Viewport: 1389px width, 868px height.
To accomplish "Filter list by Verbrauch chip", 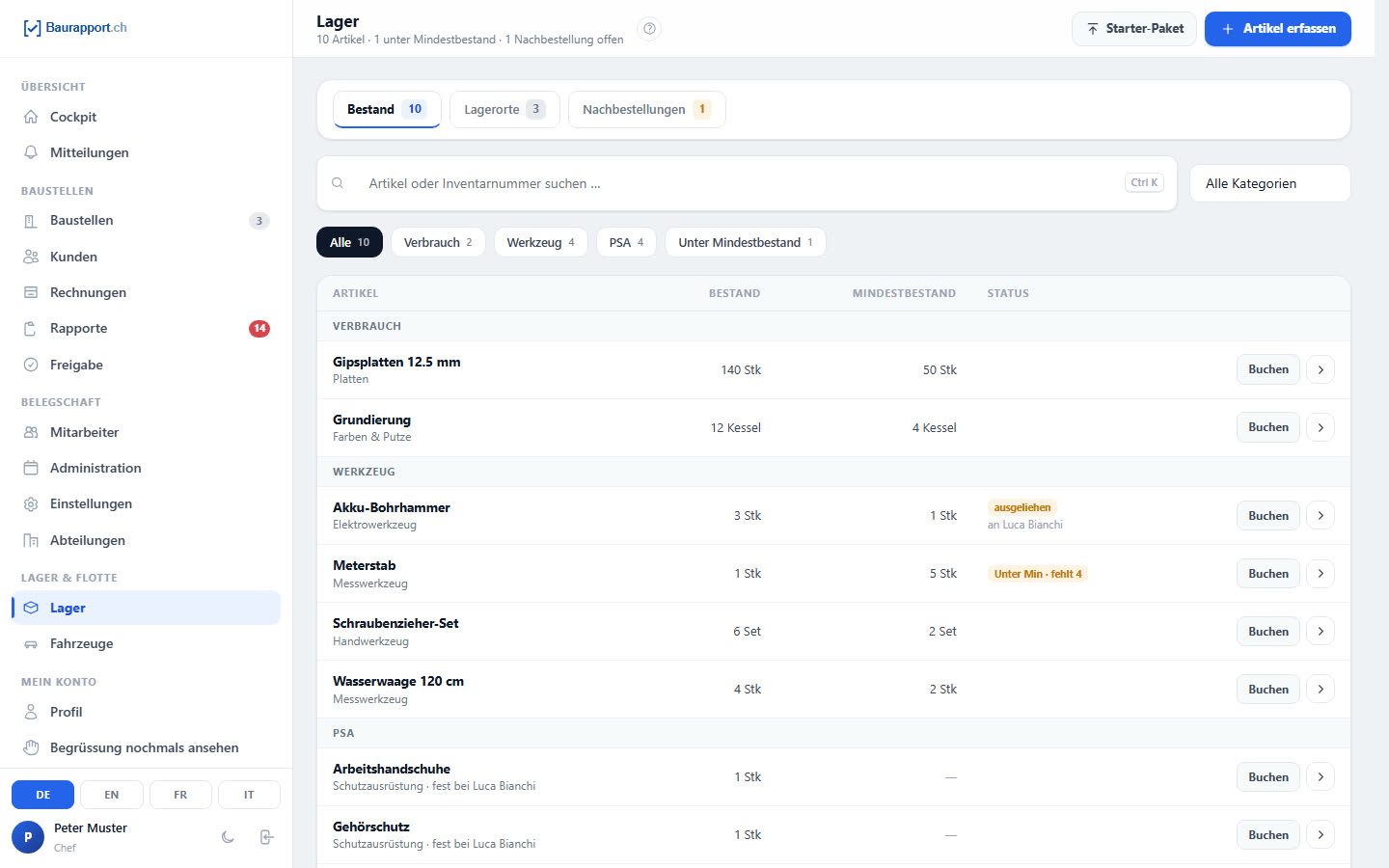I will (438, 242).
